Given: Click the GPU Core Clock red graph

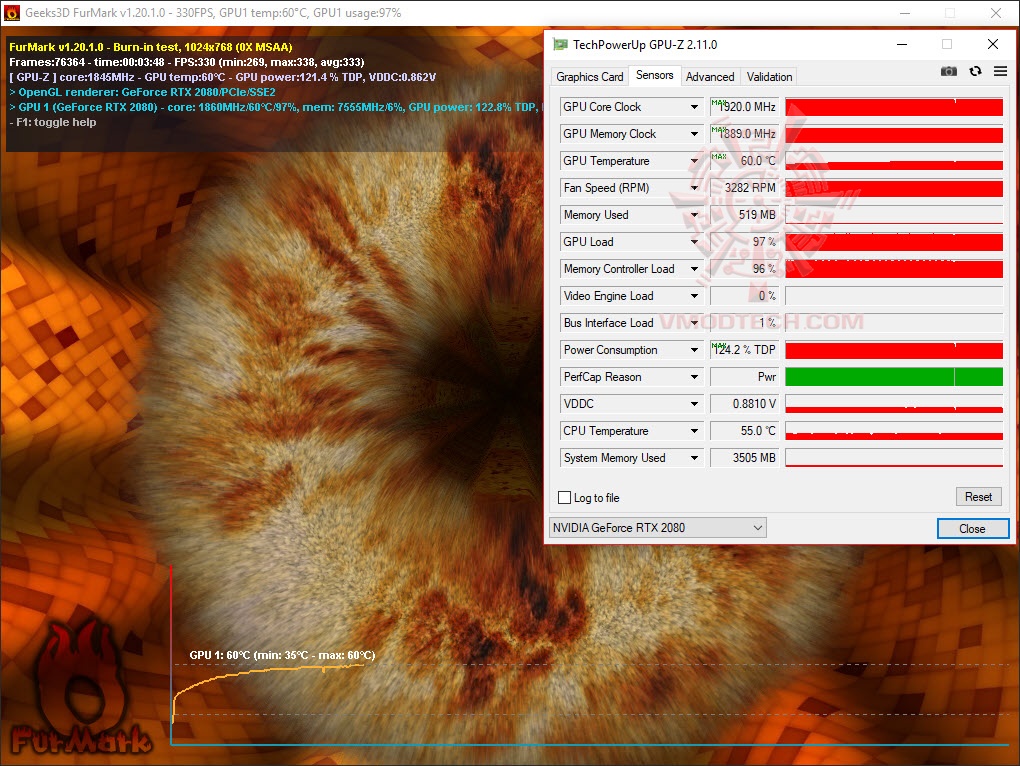Looking at the screenshot, I should [894, 107].
